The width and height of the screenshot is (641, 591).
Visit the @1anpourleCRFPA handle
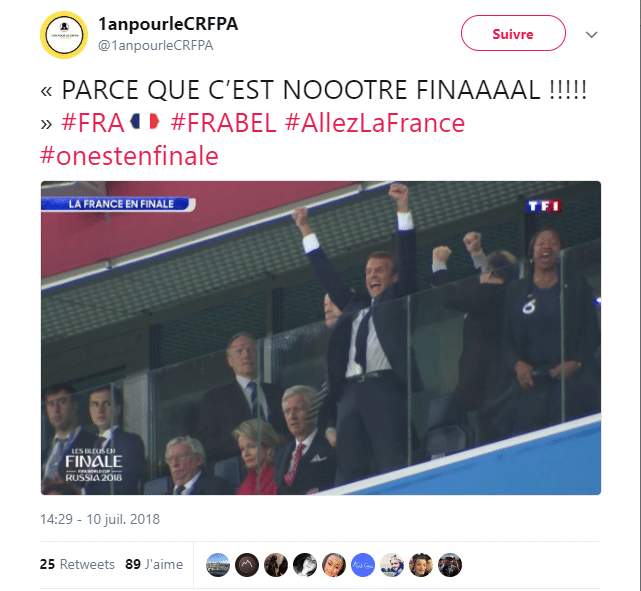[155, 45]
